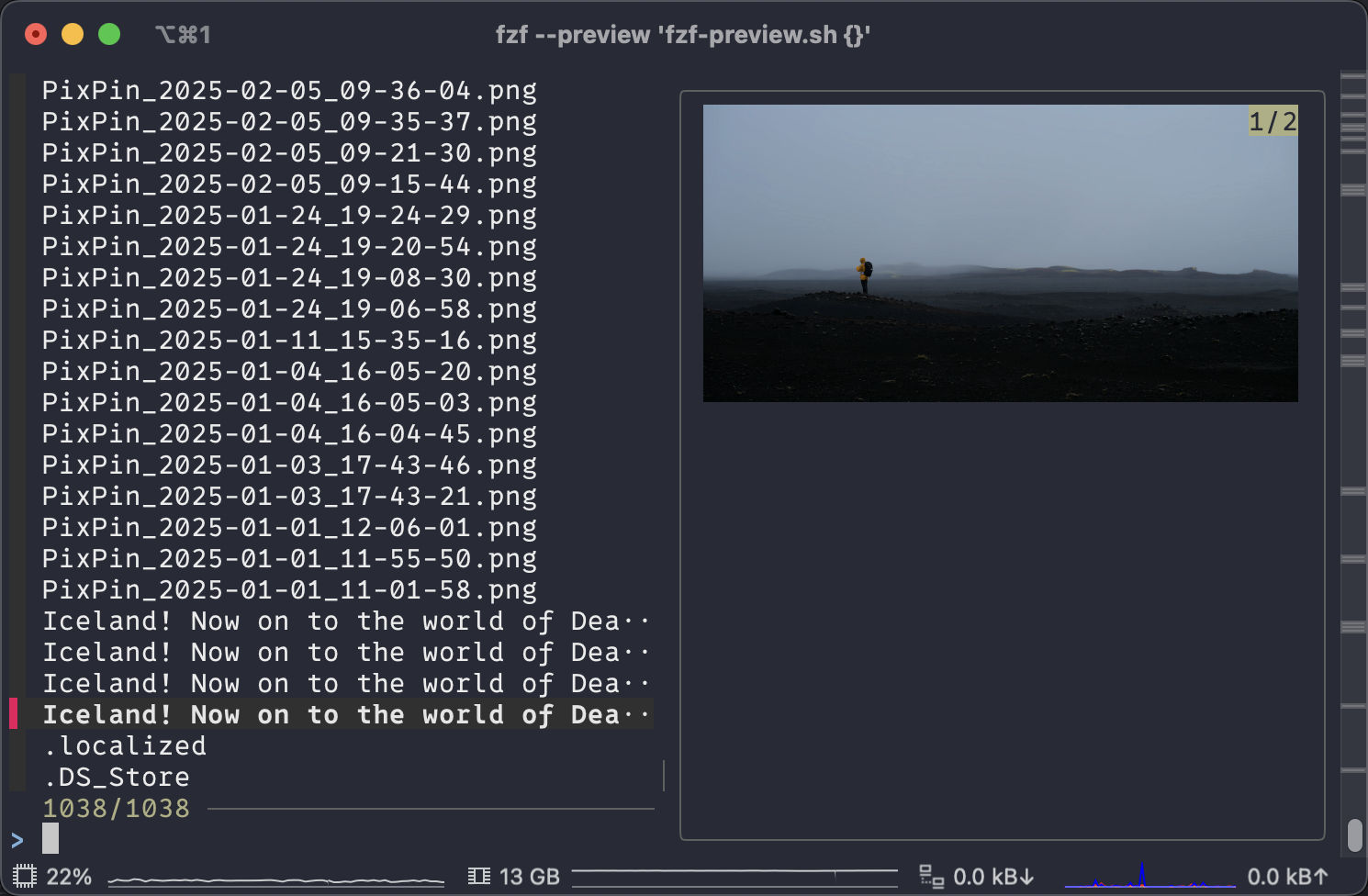Select the .localized file entry
This screenshot has width=1368, height=896.
point(125,745)
